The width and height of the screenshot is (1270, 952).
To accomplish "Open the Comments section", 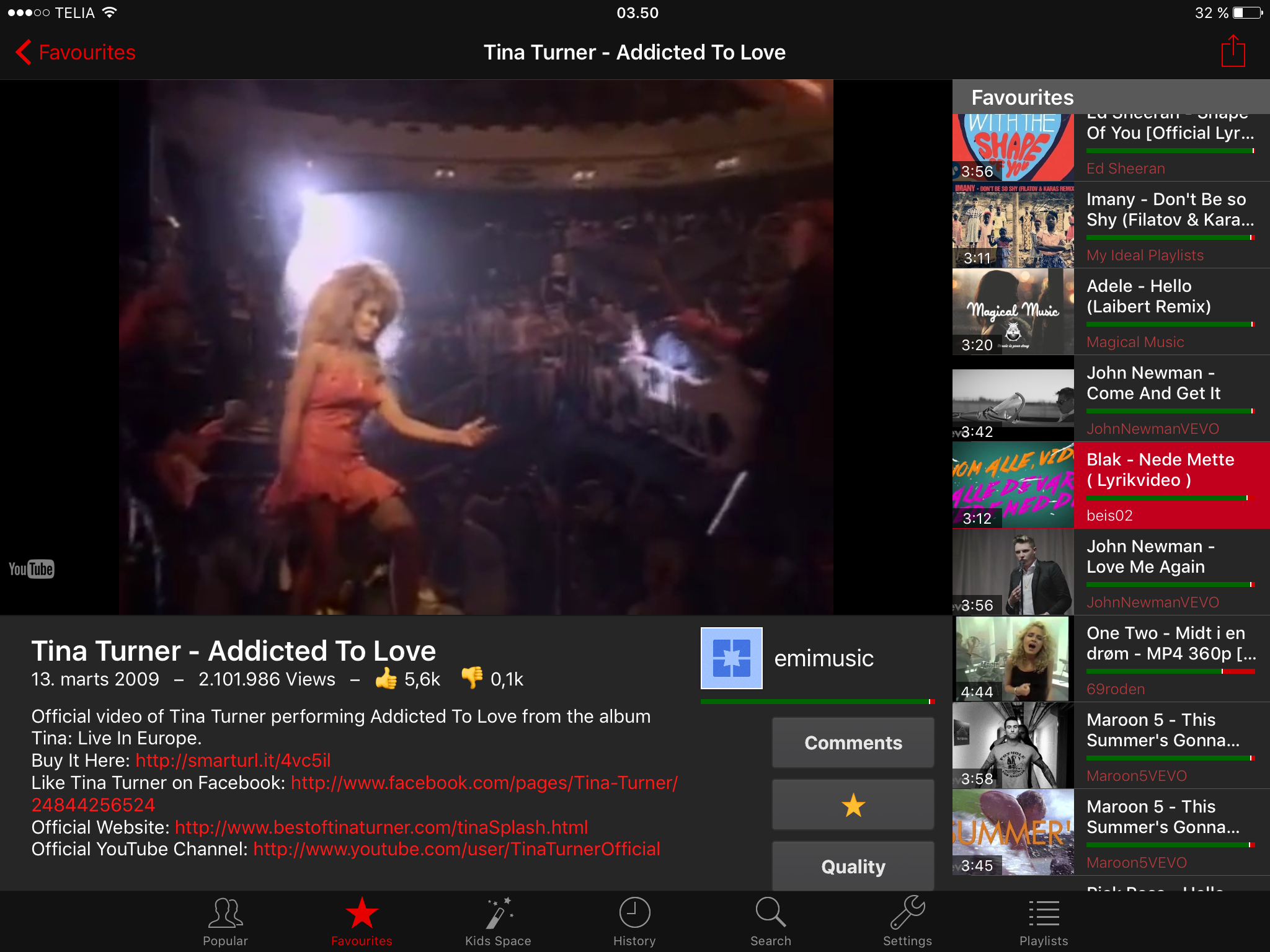I will click(853, 743).
